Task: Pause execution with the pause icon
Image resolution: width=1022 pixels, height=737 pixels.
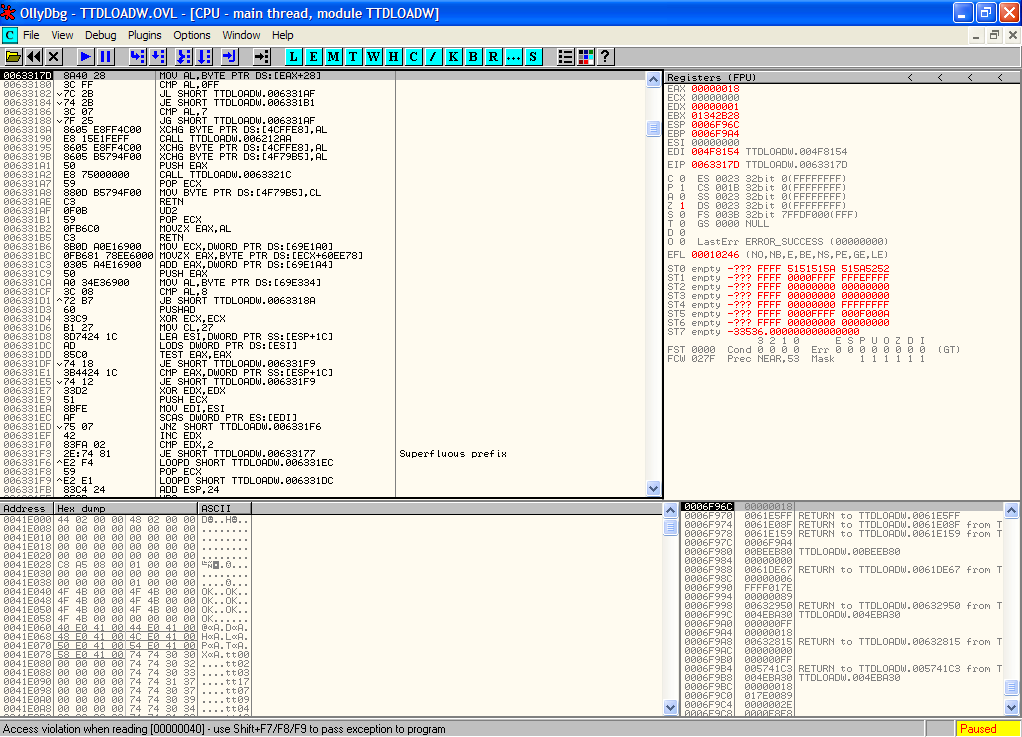Action: 105,57
